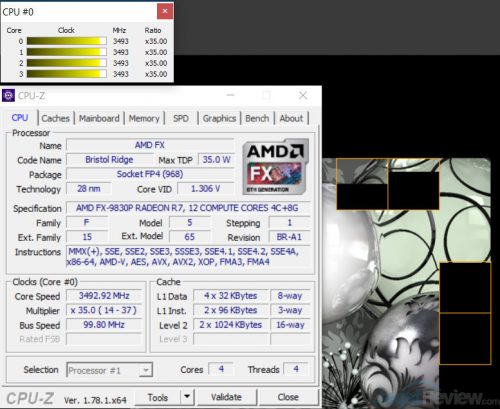Click the Name field showing AMD FX
The width and height of the screenshot is (500, 409).
coord(150,145)
